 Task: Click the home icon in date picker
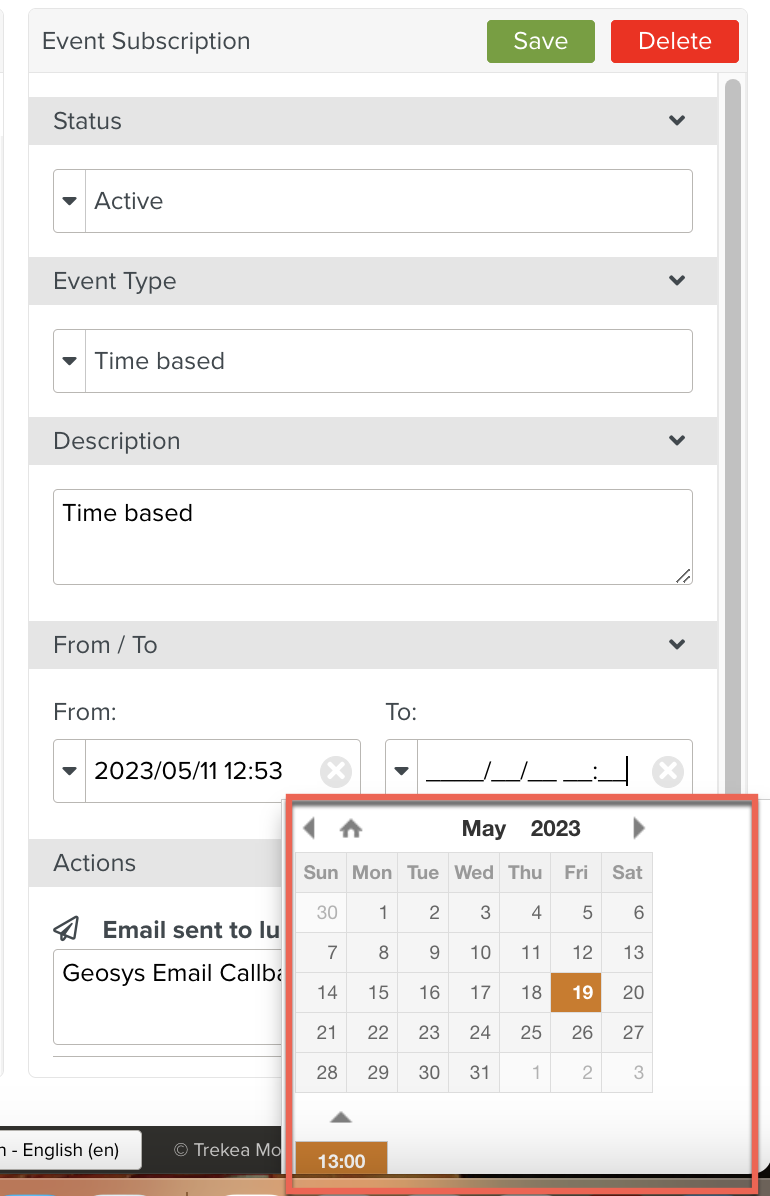click(x=350, y=828)
